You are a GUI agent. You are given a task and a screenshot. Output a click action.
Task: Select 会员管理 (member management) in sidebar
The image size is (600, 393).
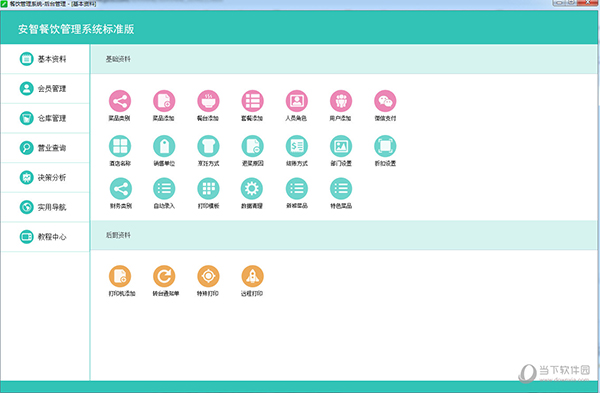pos(45,88)
